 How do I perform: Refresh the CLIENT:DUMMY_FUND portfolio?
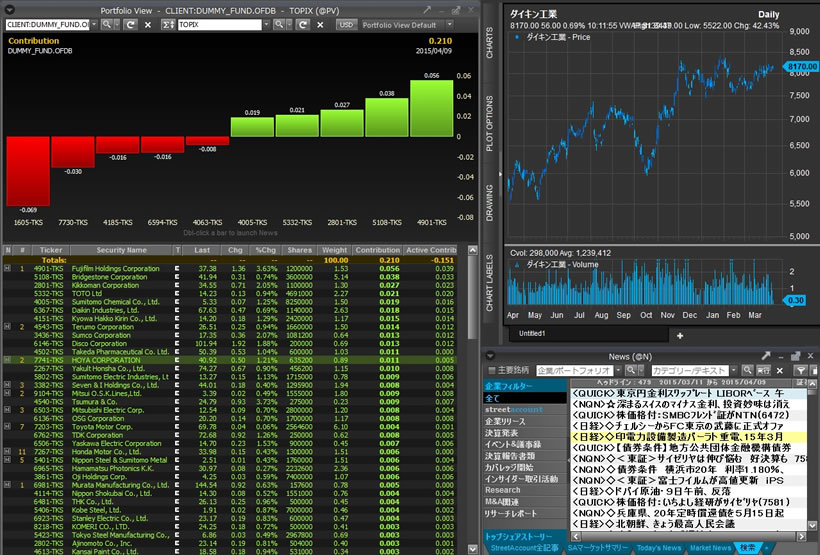point(131,25)
